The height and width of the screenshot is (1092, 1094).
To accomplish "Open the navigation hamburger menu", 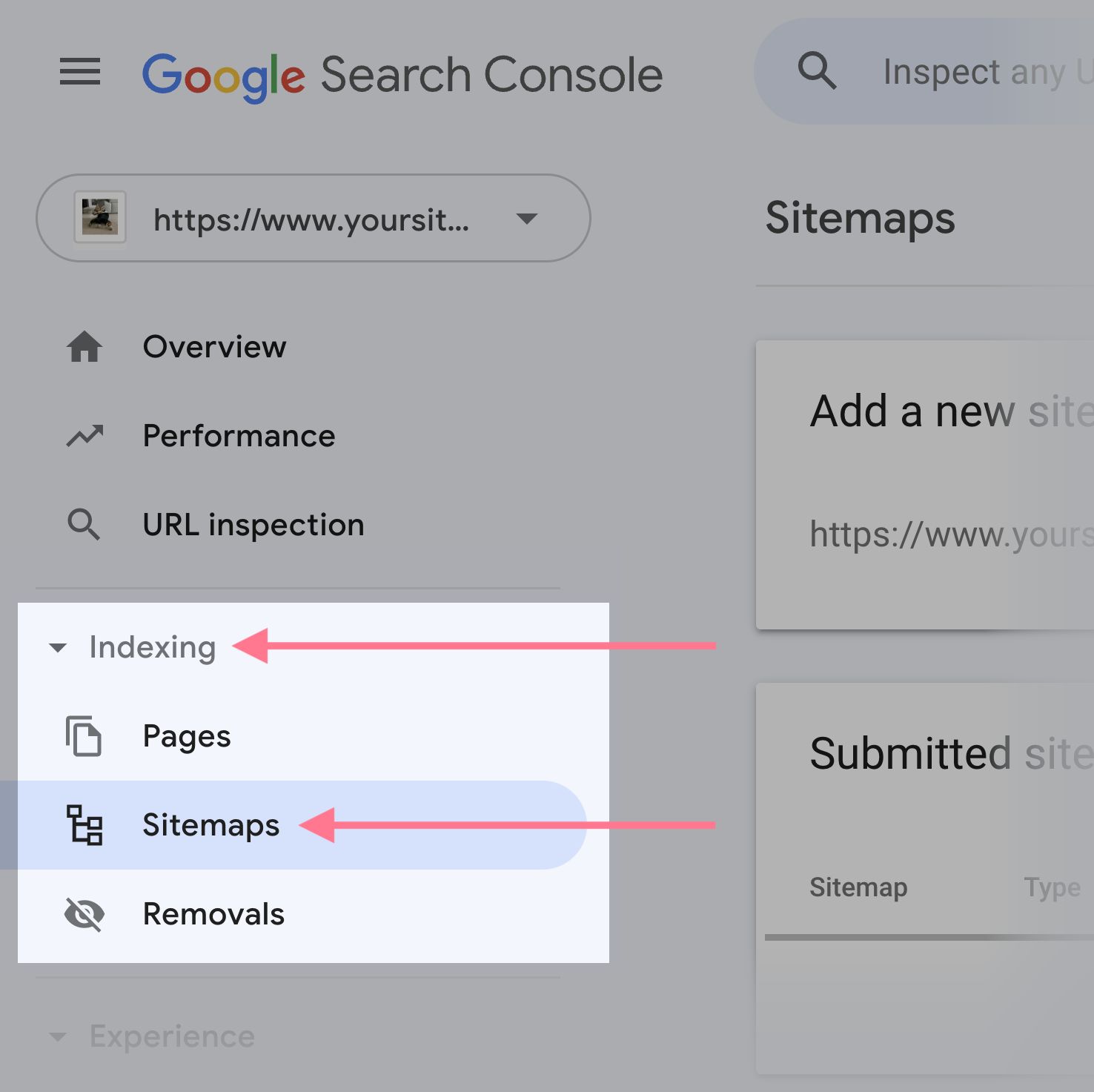I will (79, 72).
